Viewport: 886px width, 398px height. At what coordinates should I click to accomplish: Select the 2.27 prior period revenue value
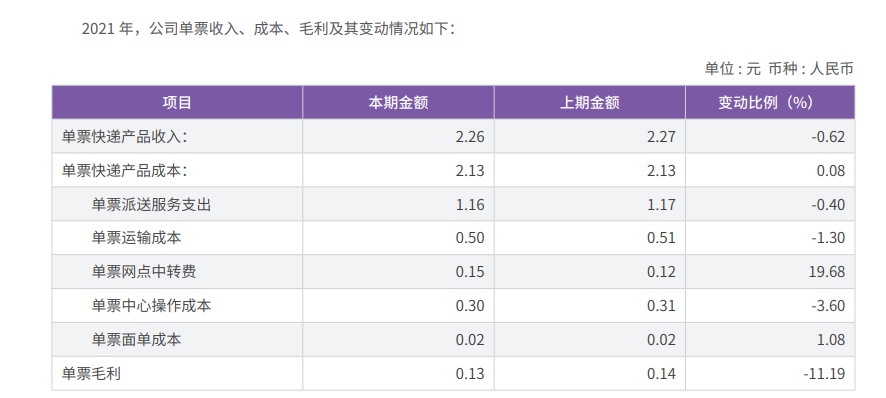(661, 137)
